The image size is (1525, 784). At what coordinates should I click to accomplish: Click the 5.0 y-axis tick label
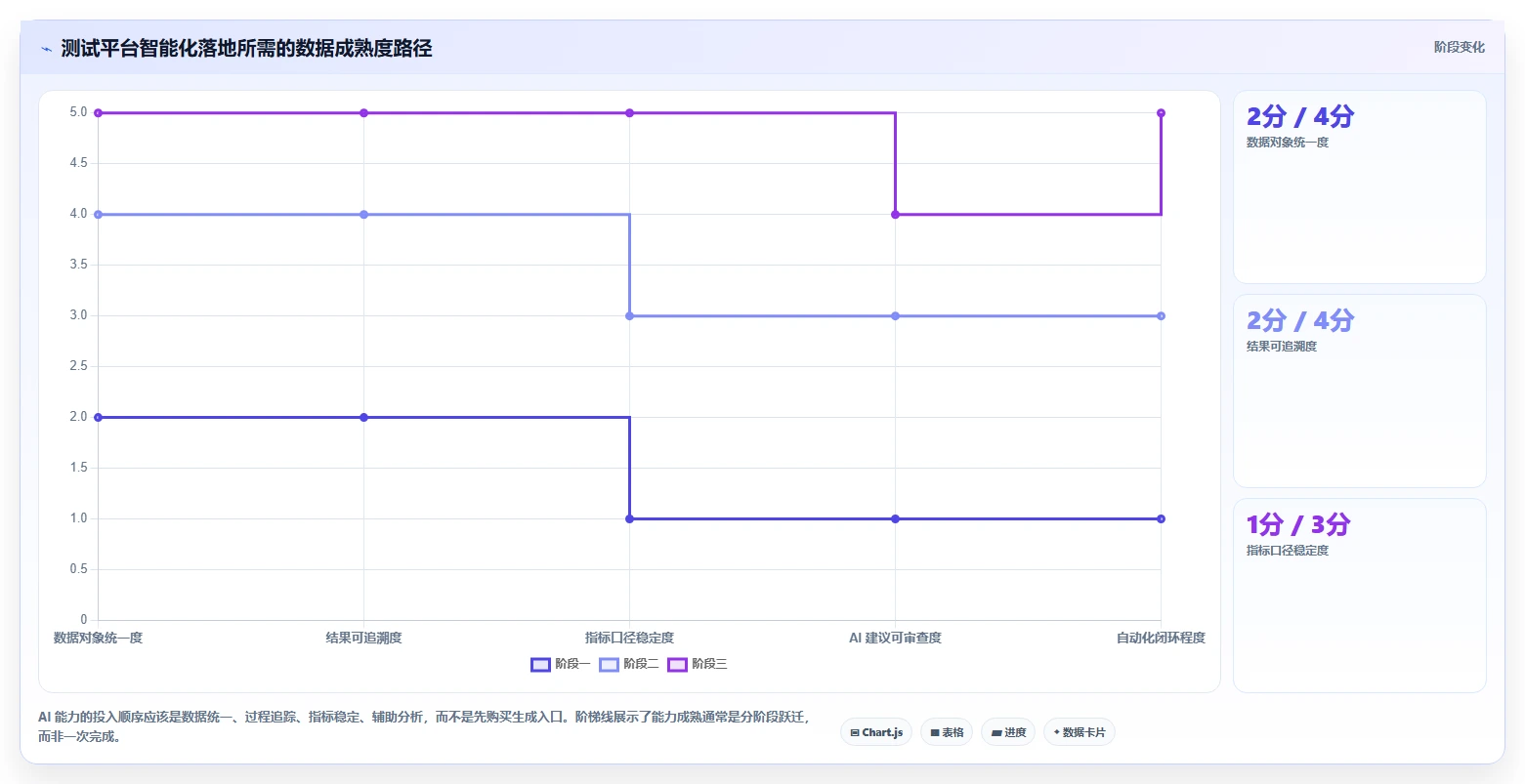[78, 112]
